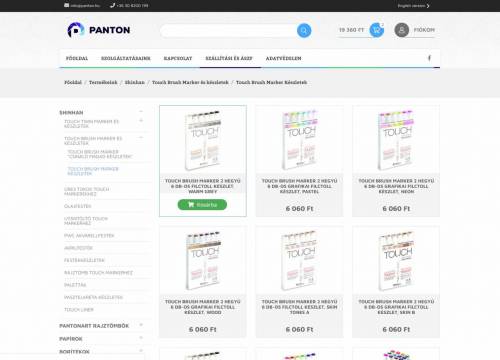
Task: Collapse the Shinhan sidebar category
Action: point(141,111)
